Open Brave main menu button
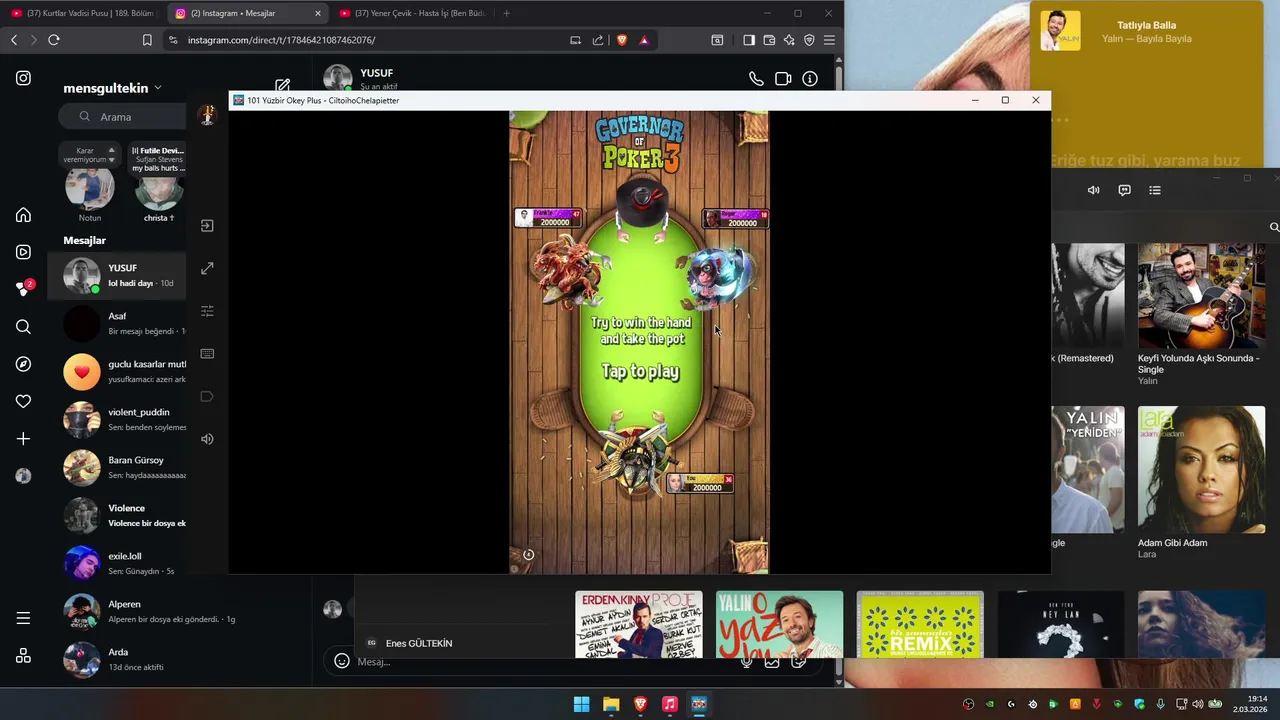1280x720 pixels. click(829, 40)
